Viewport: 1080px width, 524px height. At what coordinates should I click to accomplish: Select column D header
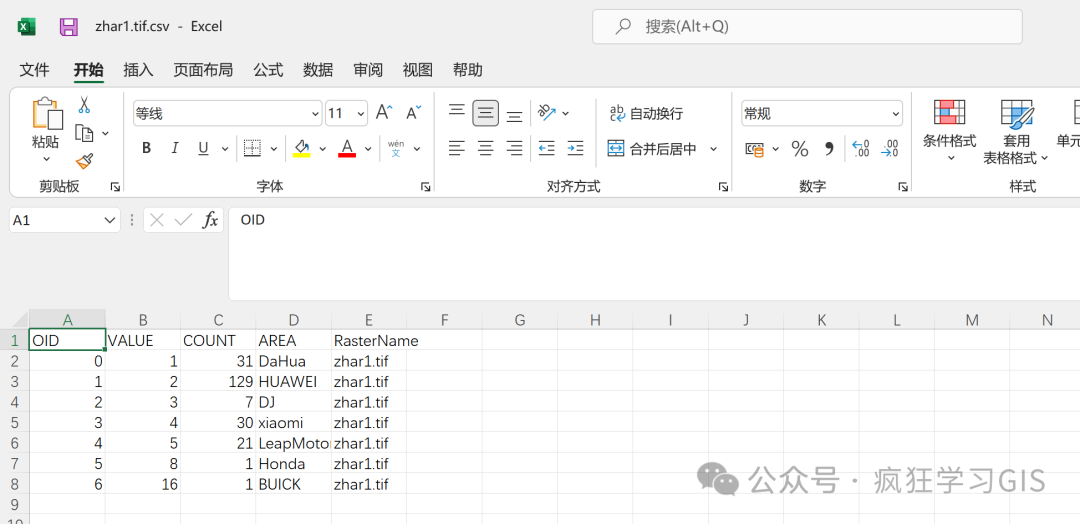click(294, 319)
